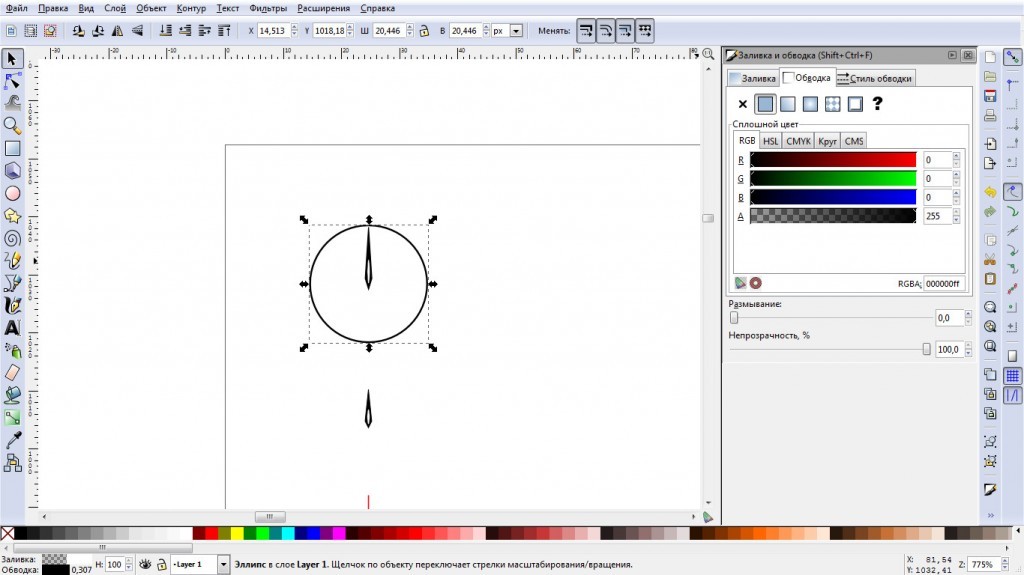Adjust the opacity percent stepper
The image size is (1024, 575).
968,350
